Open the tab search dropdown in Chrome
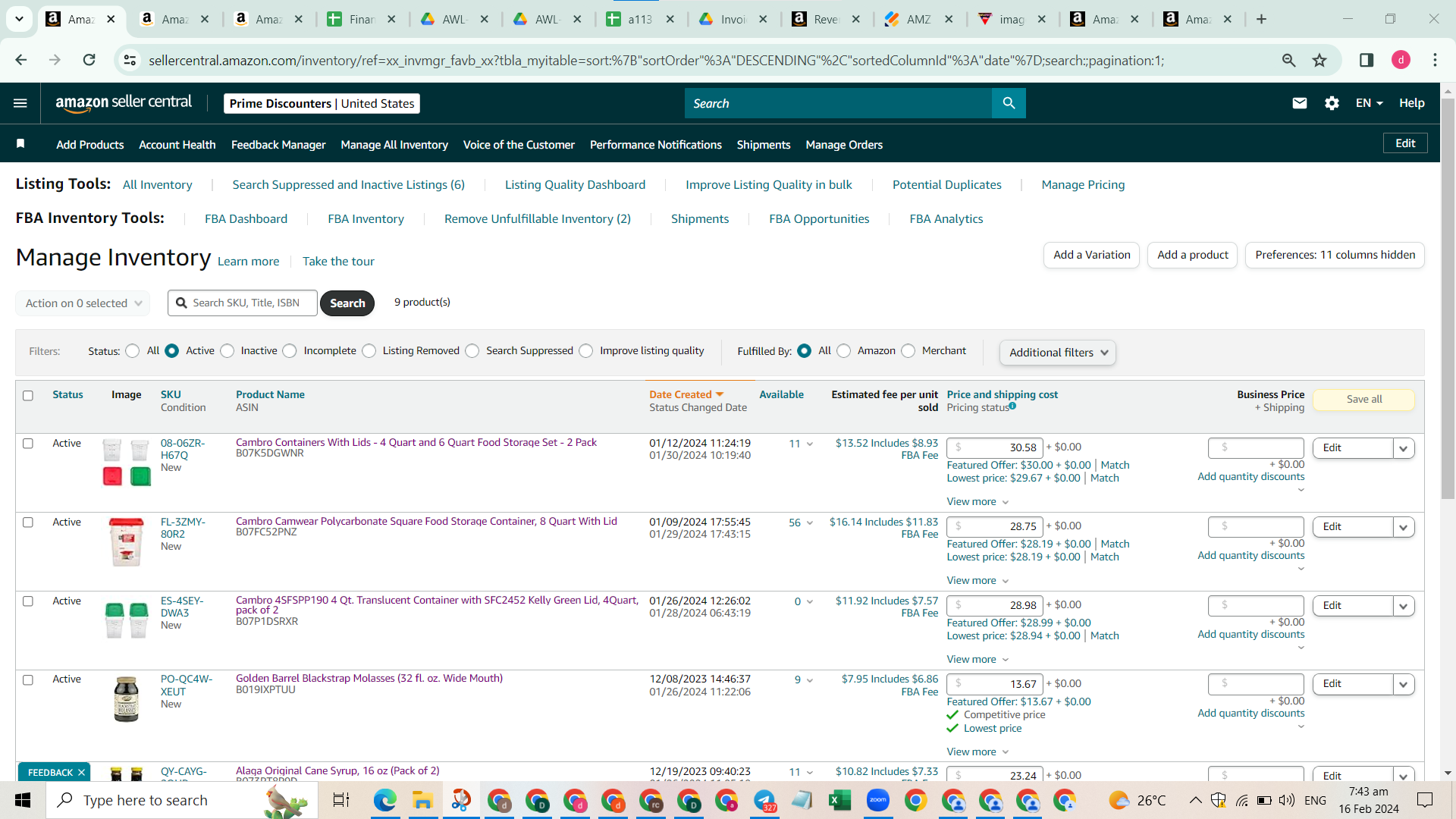The width and height of the screenshot is (1456, 819). pos(19,19)
